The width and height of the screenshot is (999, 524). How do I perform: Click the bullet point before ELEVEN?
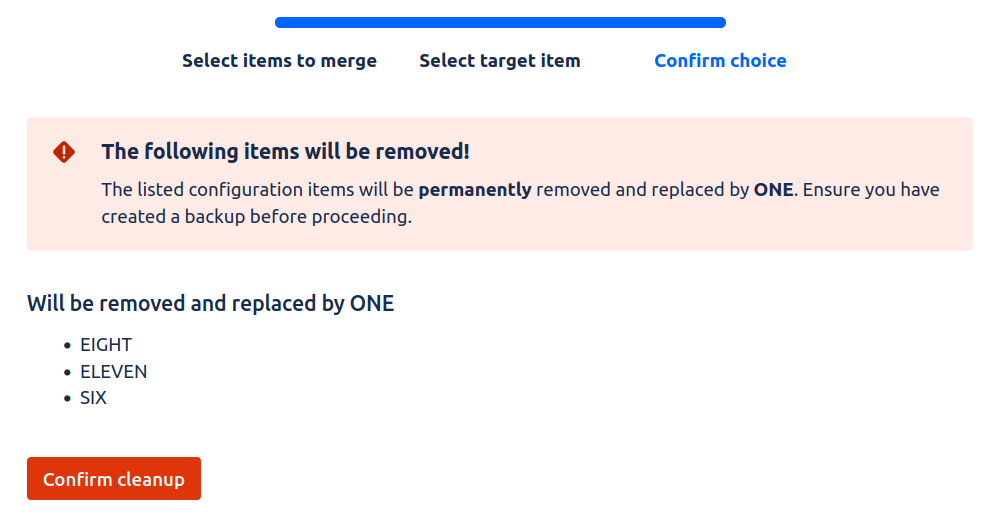click(x=67, y=373)
